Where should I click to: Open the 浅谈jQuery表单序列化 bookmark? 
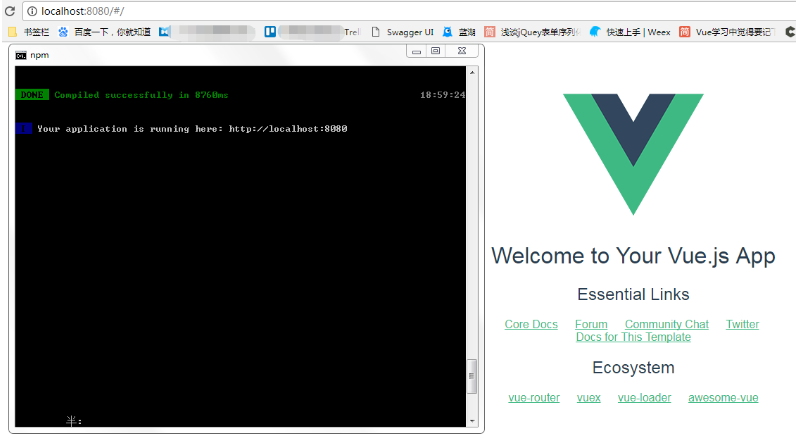(532, 32)
